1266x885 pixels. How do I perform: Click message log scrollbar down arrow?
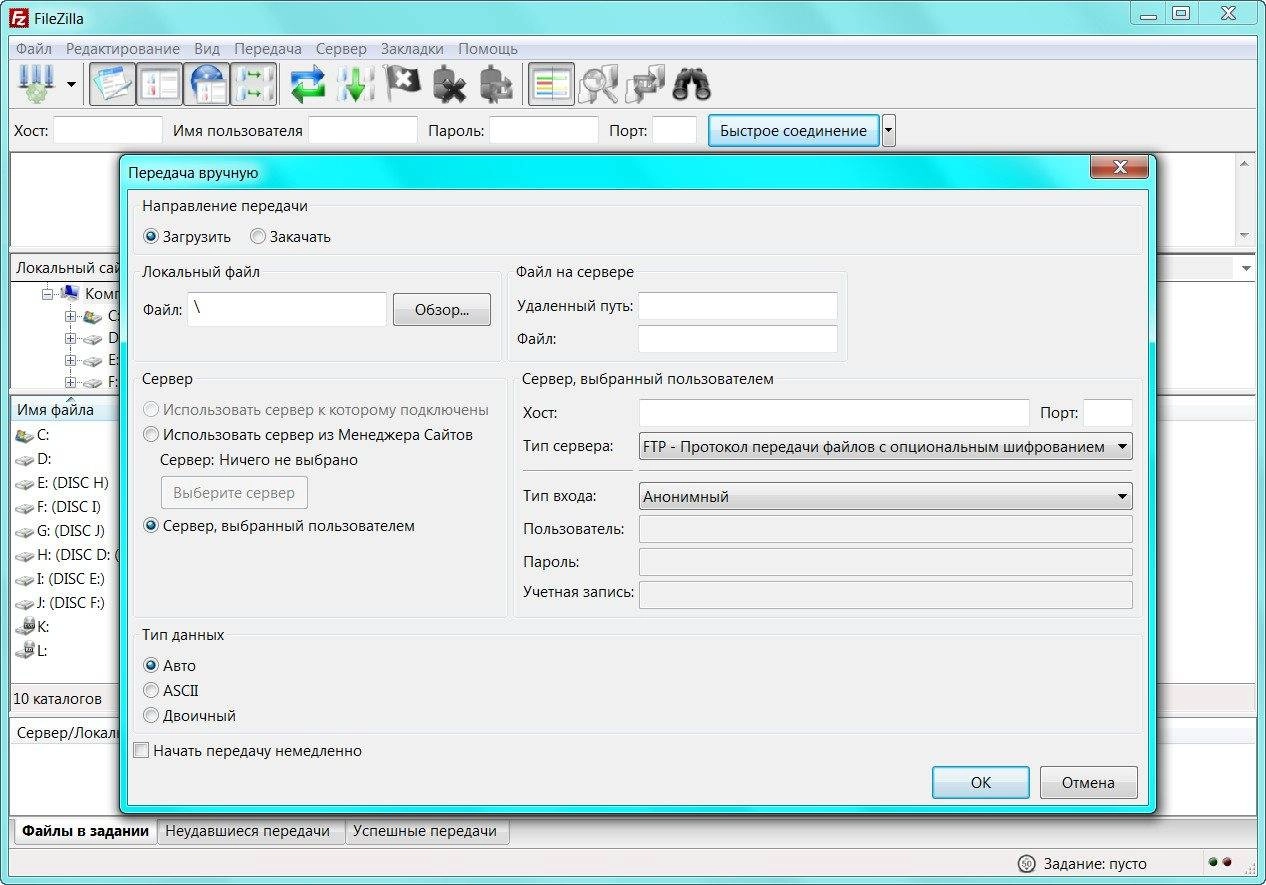click(x=1245, y=235)
